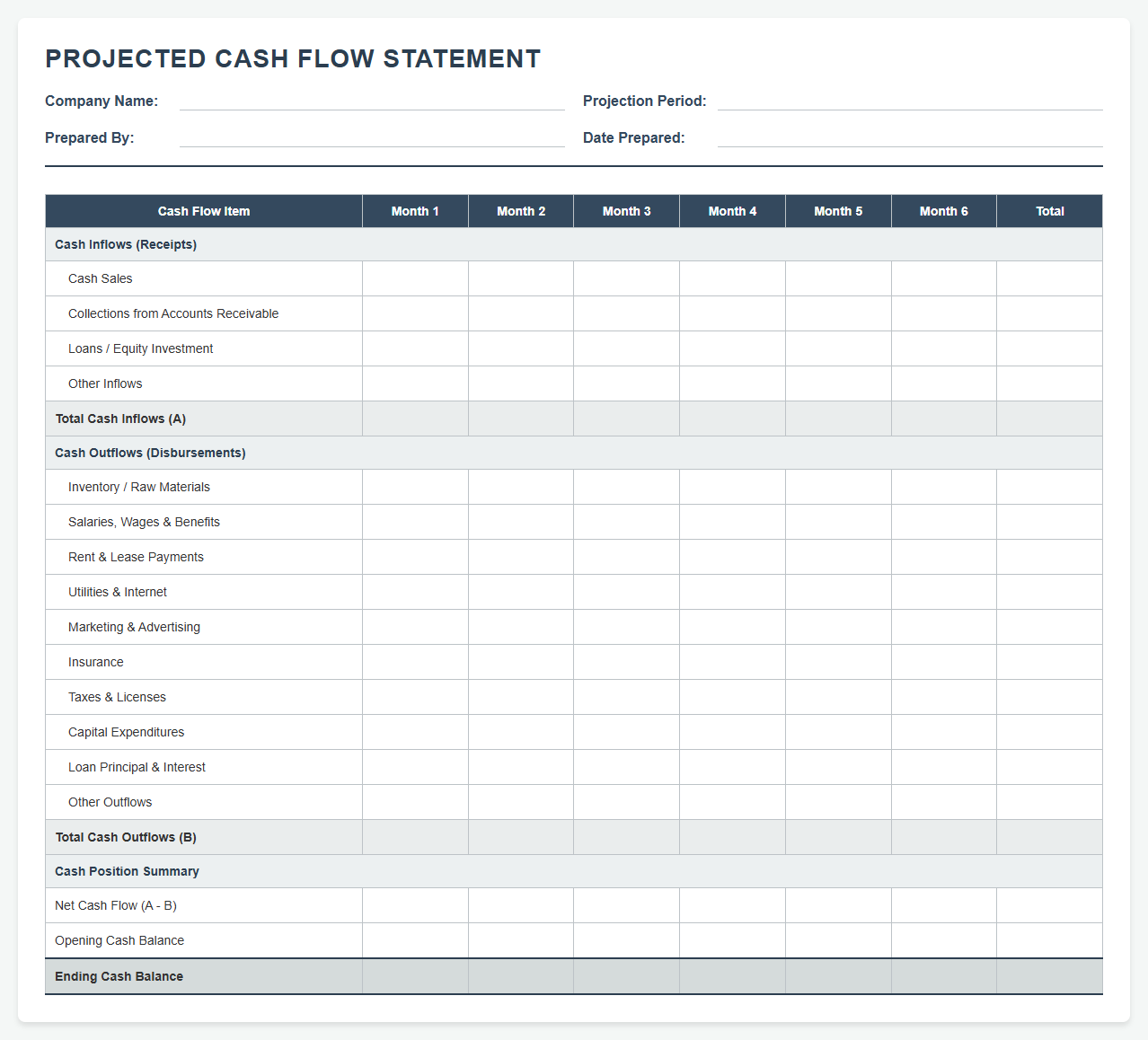Click the Date Prepared input line

coord(910,137)
